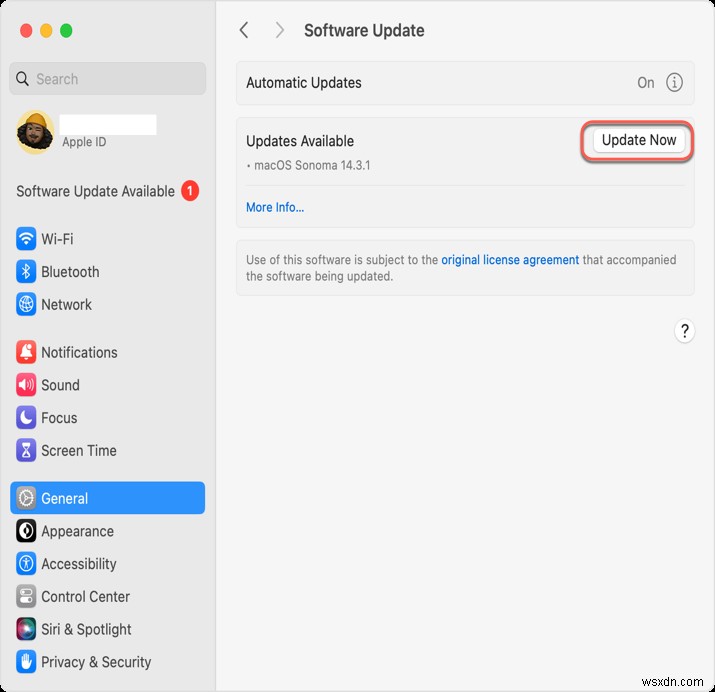Screen dimensions: 715x692
Task: Go forward with the right chevron
Action: [x=280, y=31]
